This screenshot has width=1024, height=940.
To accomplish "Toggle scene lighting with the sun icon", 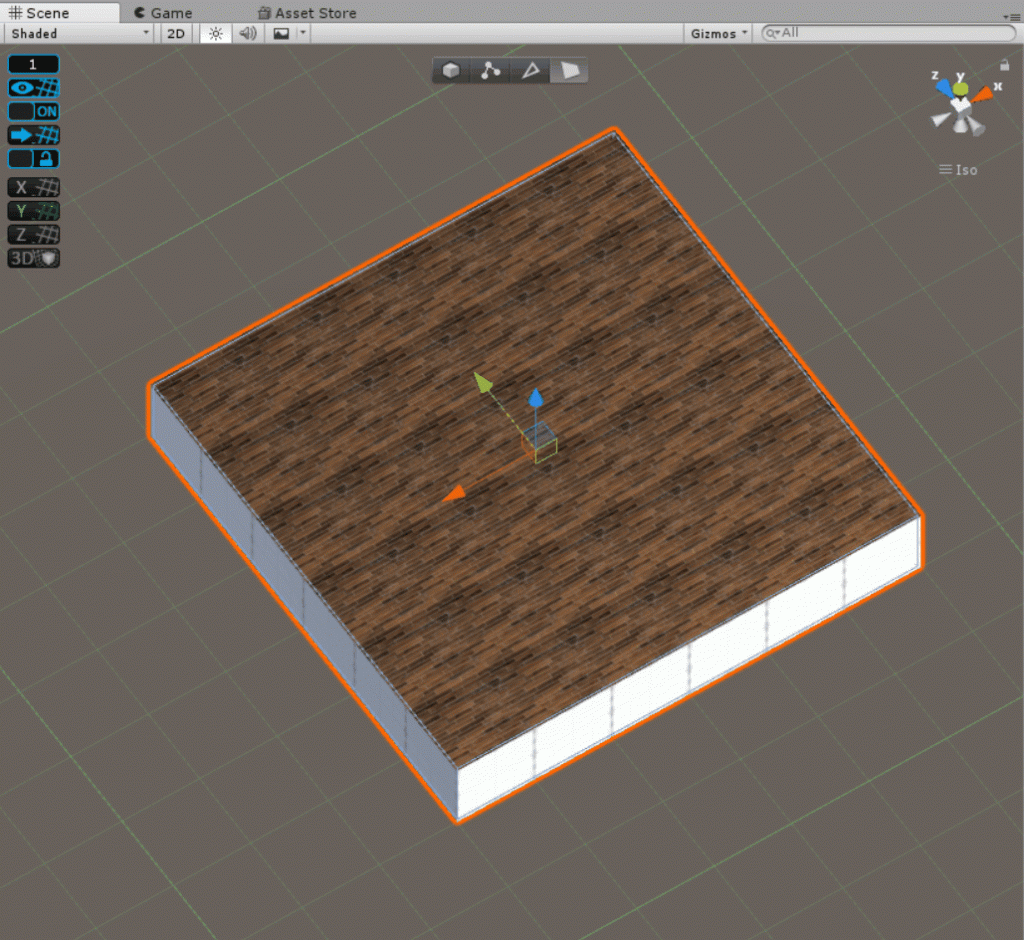I will coord(215,33).
